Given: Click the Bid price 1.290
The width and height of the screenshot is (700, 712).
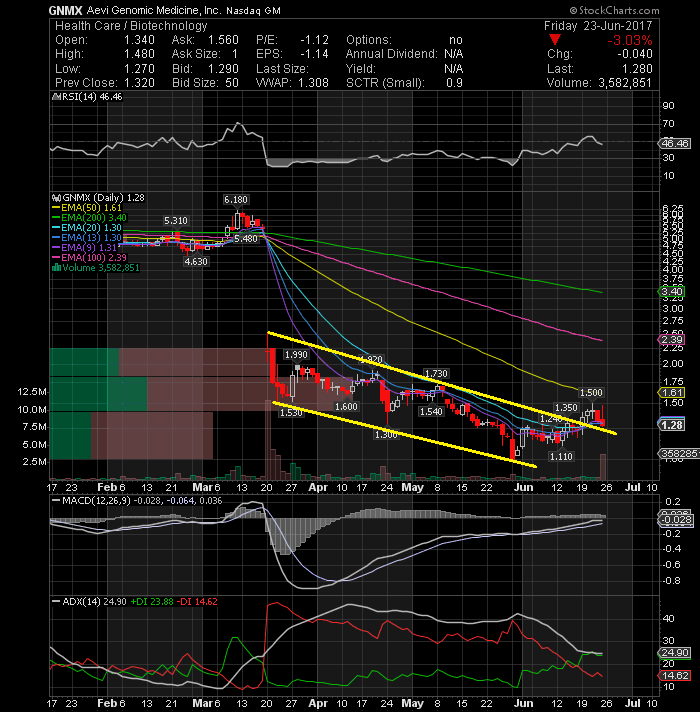Looking at the screenshot, I should point(223,69).
